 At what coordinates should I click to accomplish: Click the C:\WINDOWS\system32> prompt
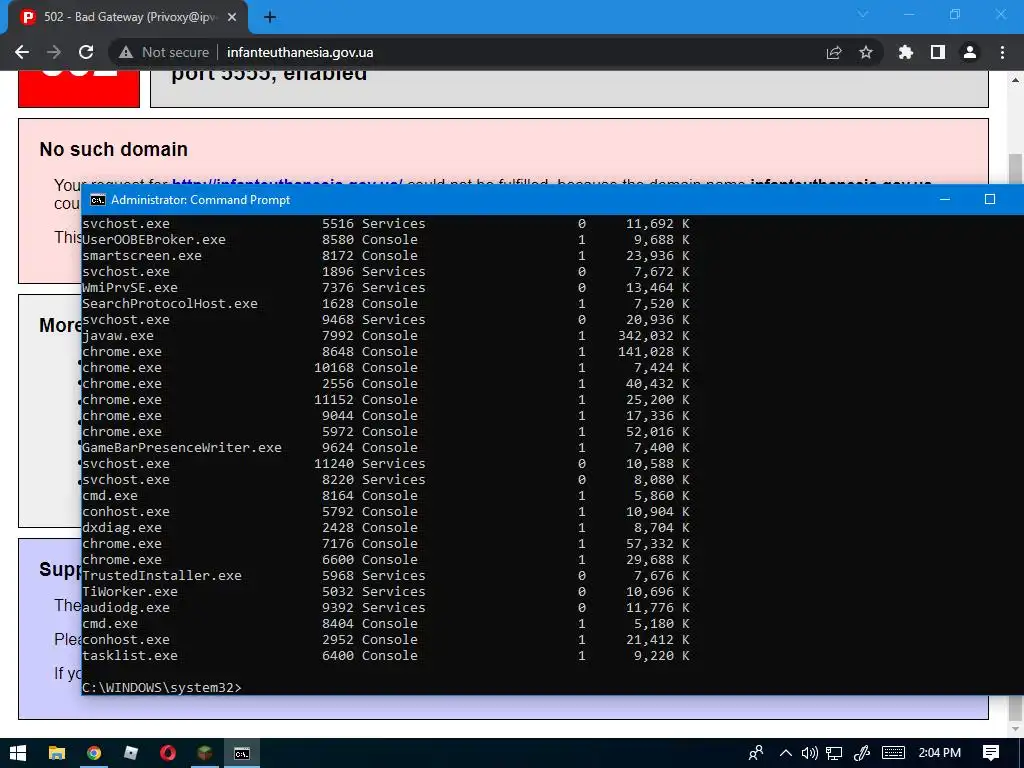click(162, 687)
